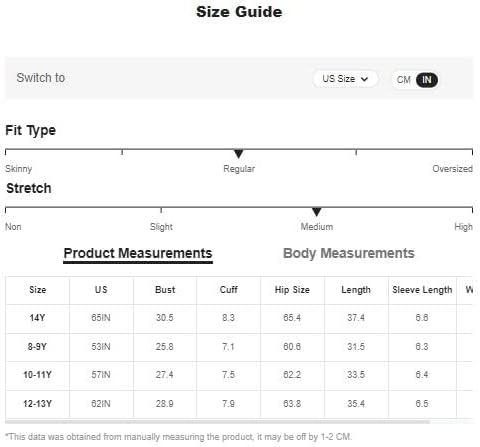Click the Oversized label on the Fit Type scale
The width and height of the screenshot is (480, 447).
point(452,169)
